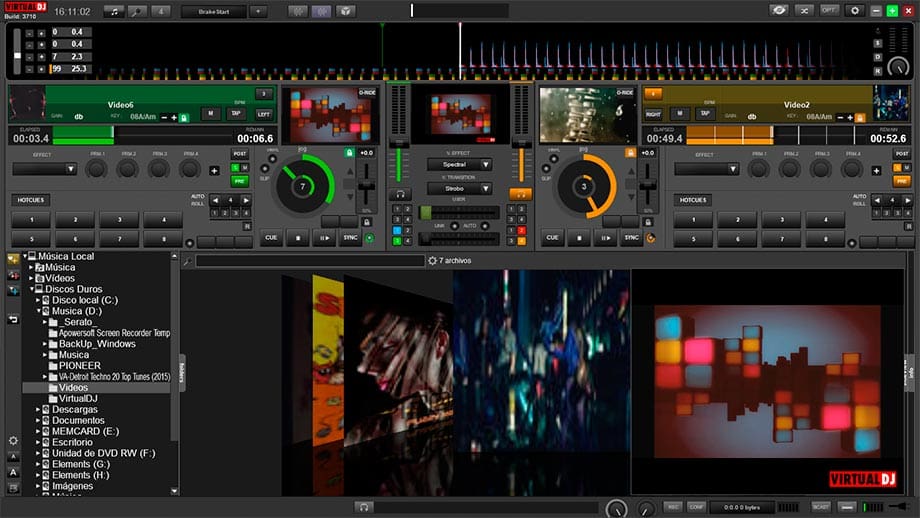The height and width of the screenshot is (518, 920).
Task: Click the music note icon in top toolbar
Action: (x=114, y=11)
